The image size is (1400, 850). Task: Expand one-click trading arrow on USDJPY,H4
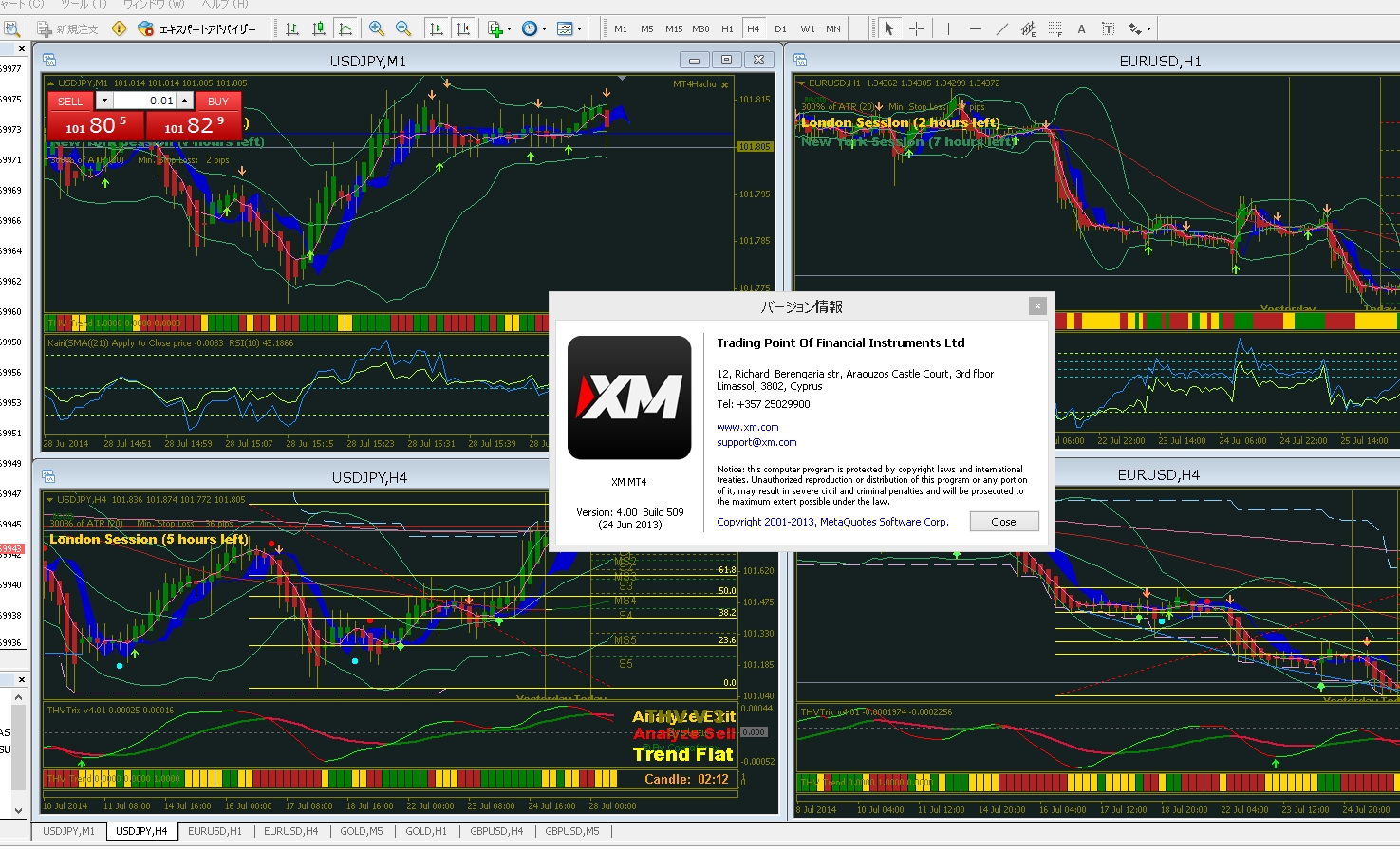50,499
